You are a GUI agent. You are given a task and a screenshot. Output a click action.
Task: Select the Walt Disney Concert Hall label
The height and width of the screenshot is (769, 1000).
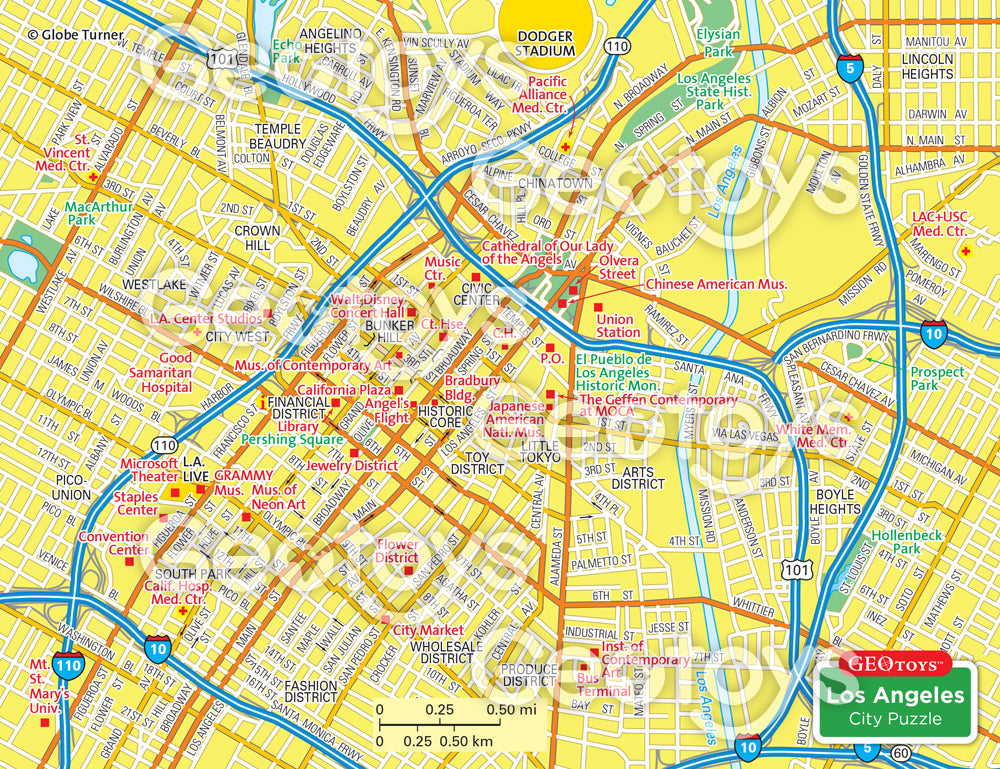[368, 306]
